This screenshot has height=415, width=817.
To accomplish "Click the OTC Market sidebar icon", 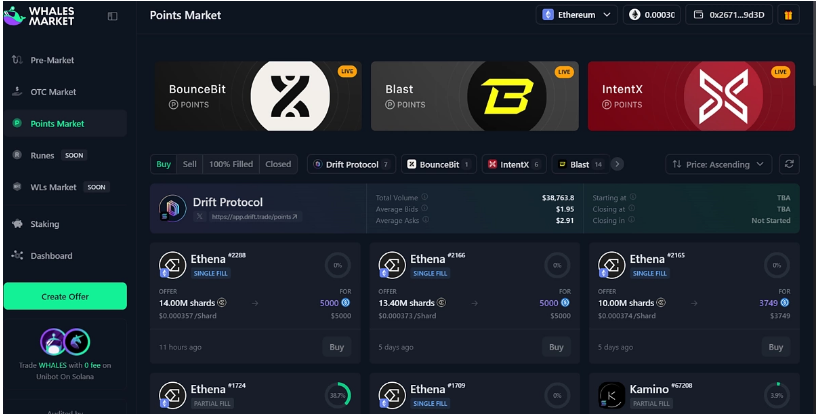I will (x=17, y=92).
